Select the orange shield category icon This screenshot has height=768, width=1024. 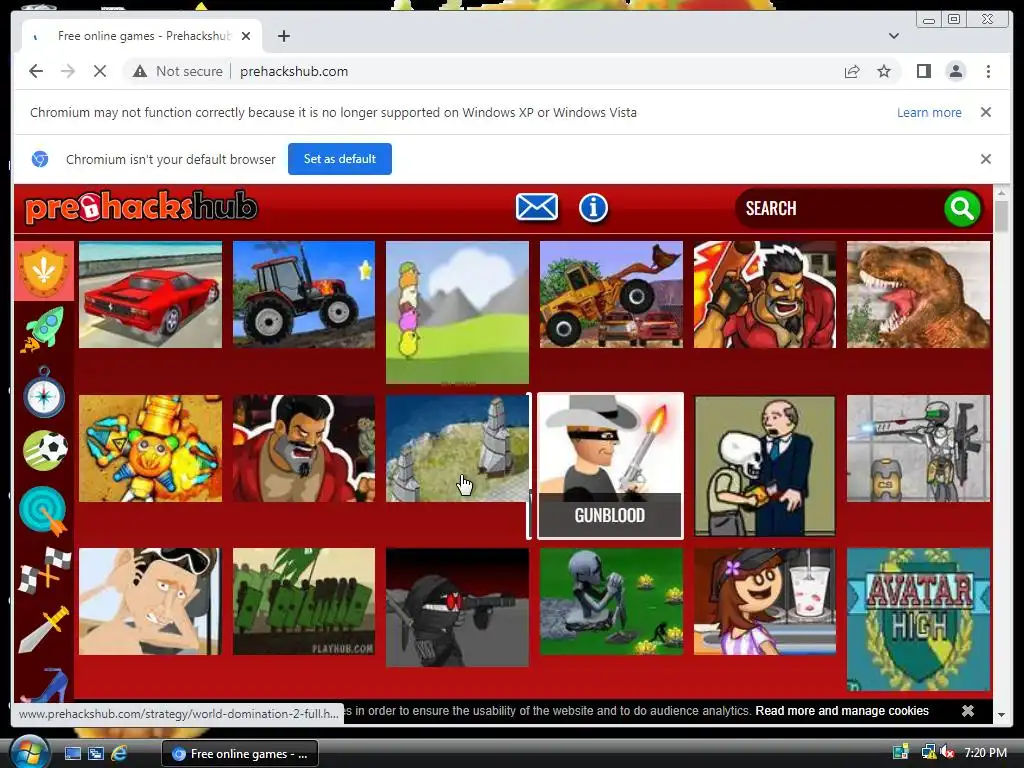pyautogui.click(x=44, y=271)
